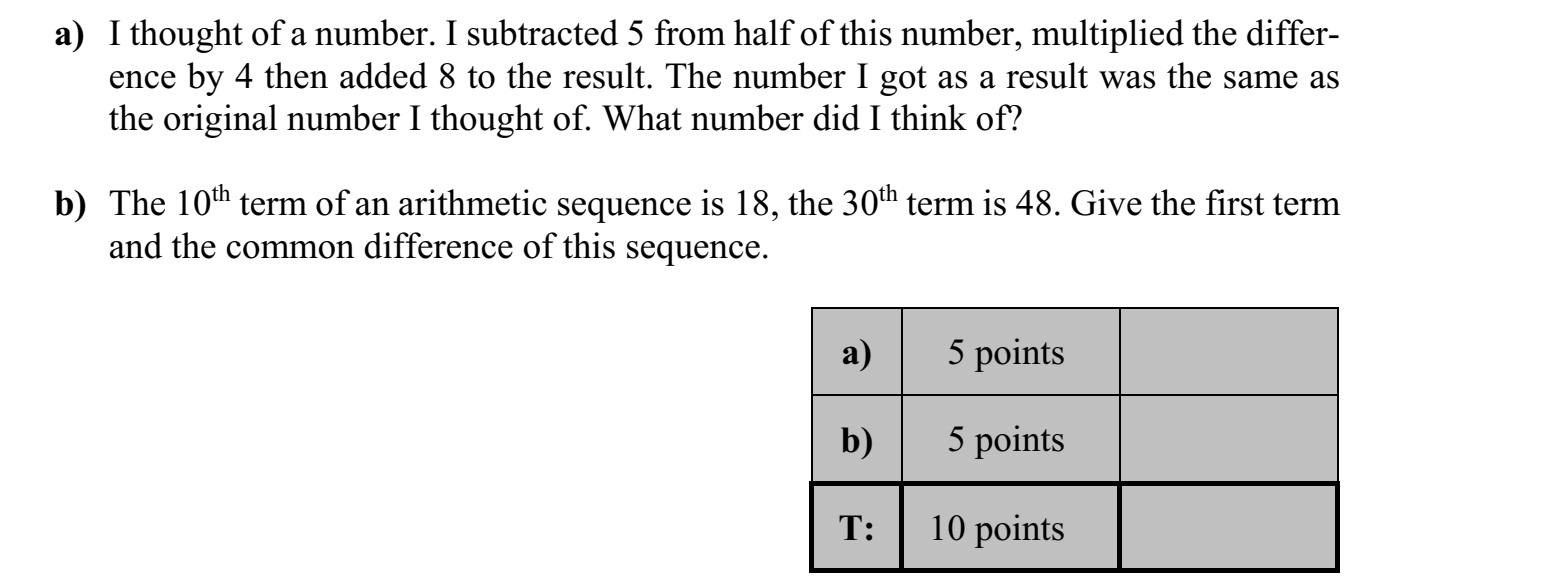Click the "a)" cell in the score table
This screenshot has height=580, width=1559.
tap(857, 351)
